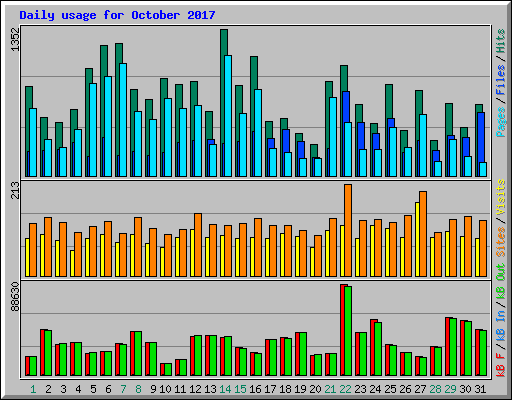Click the 213 axis value

tap(15, 190)
